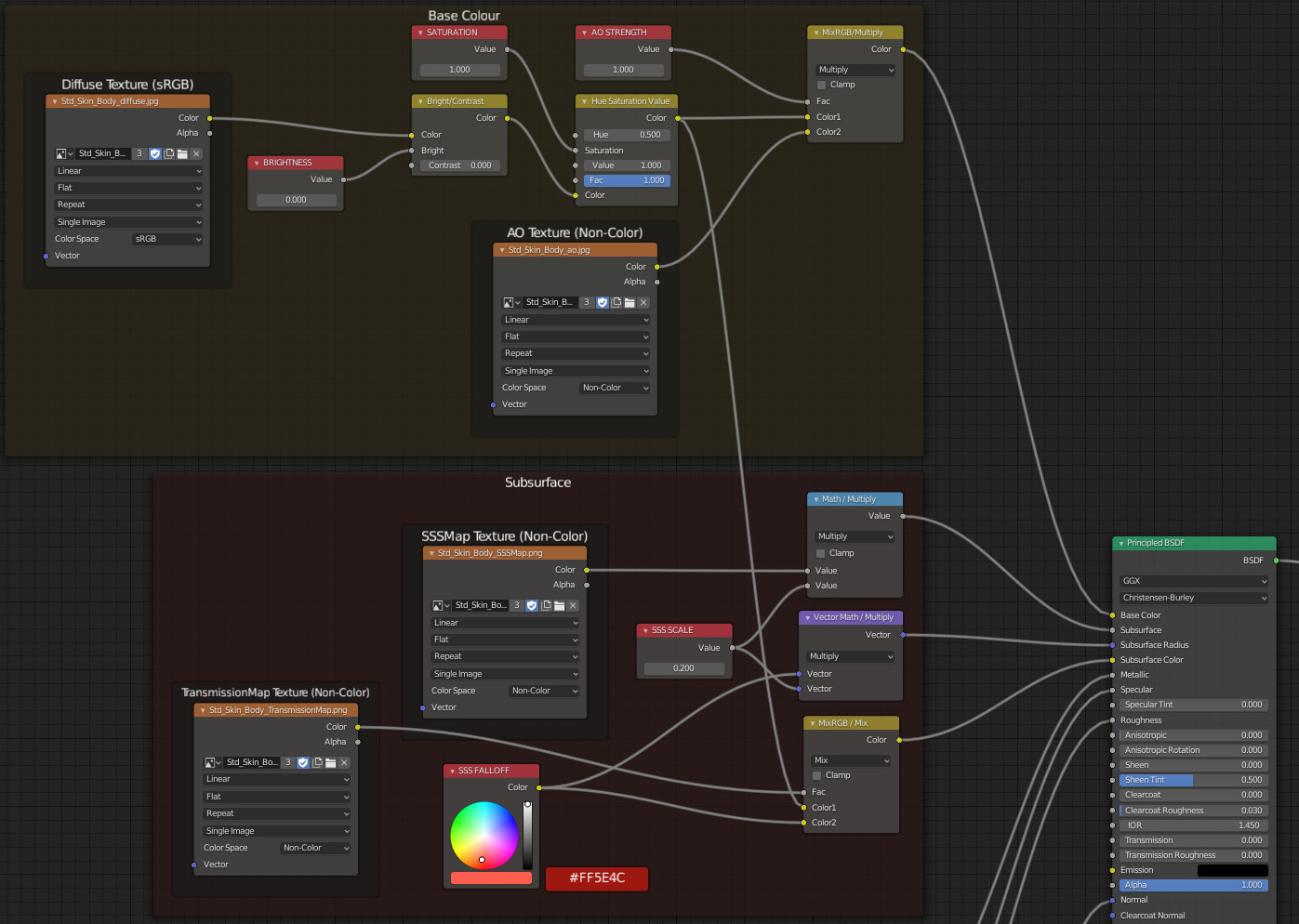
Task: Unlink image with X in TransmissionMap texture node
Action: (x=344, y=762)
